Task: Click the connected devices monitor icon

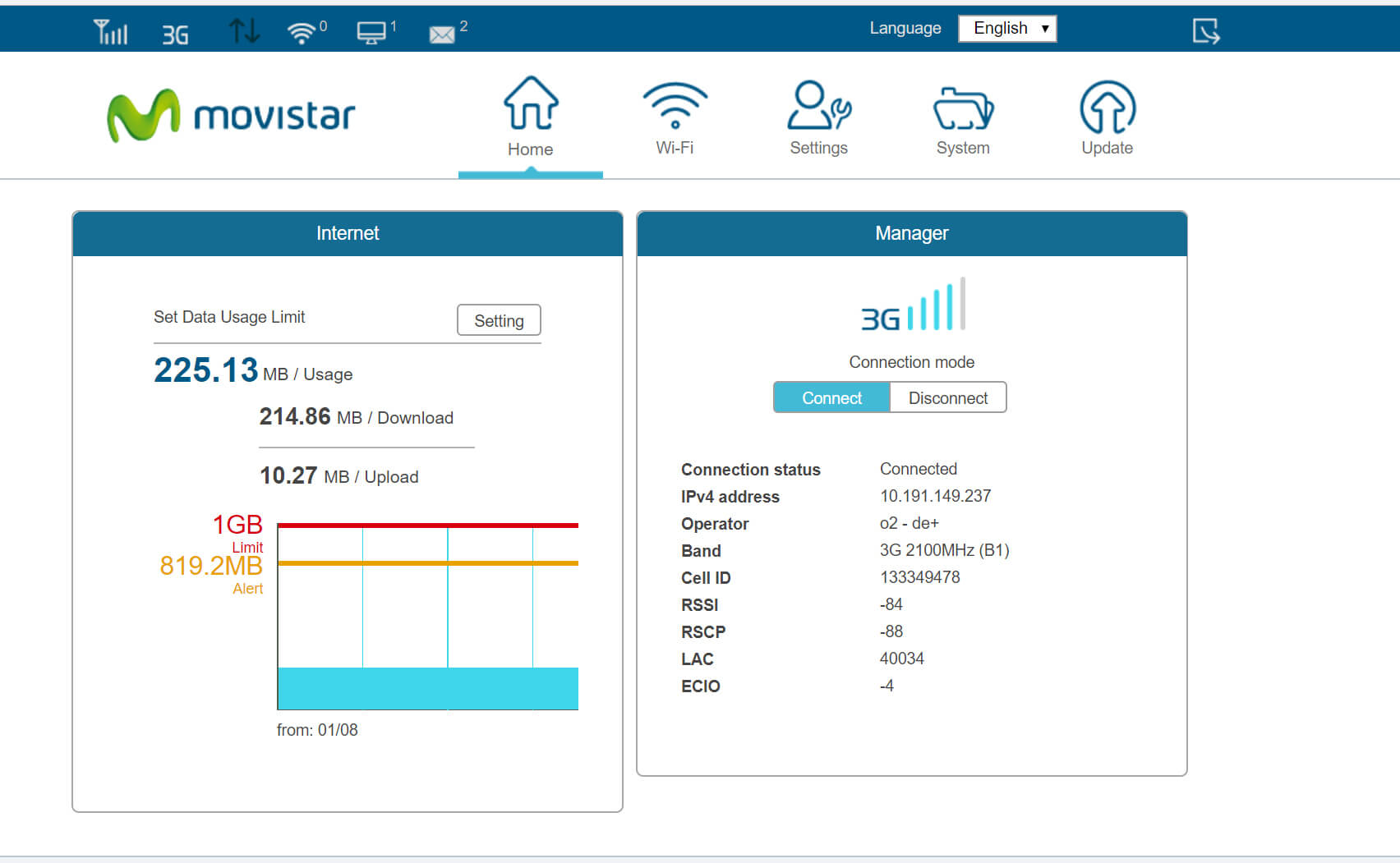Action: tap(371, 33)
